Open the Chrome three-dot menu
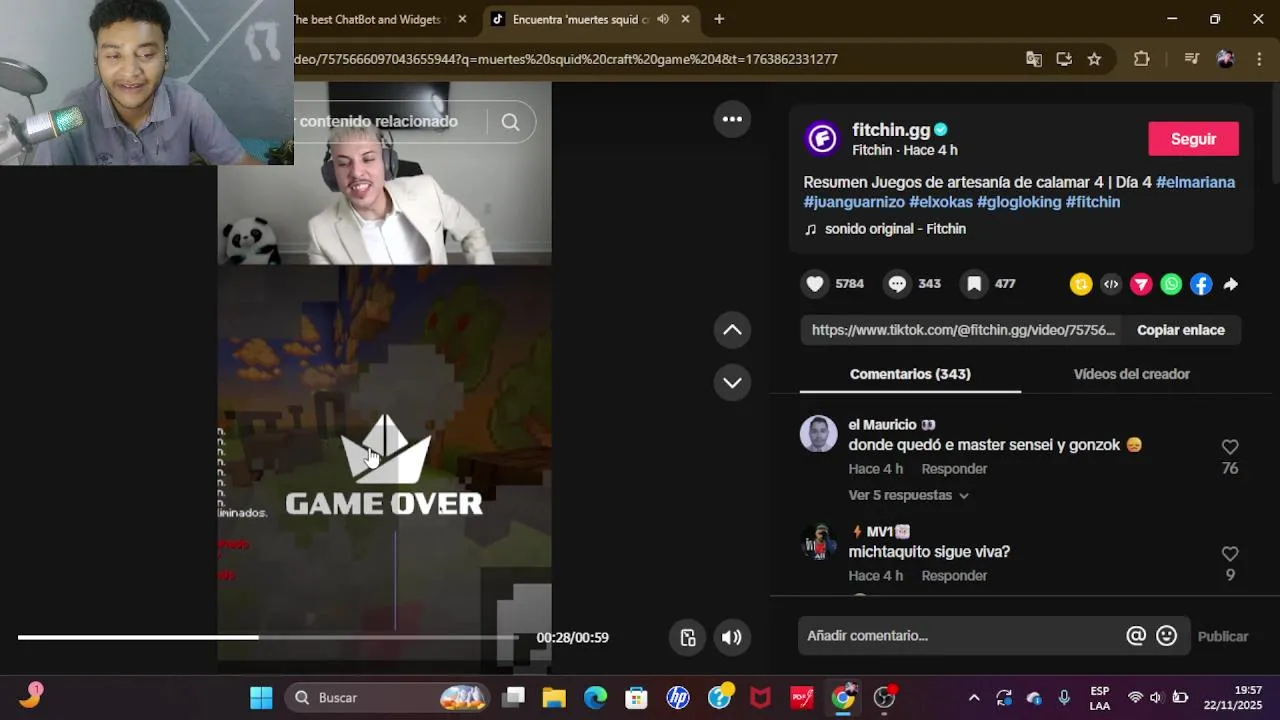This screenshot has width=1280, height=720. (1259, 59)
